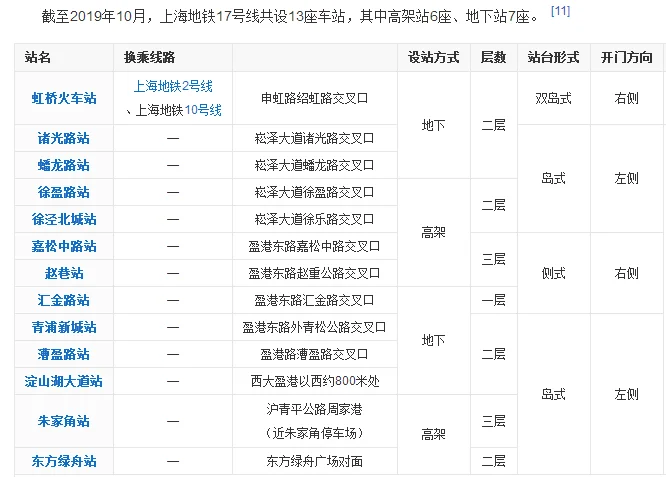The width and height of the screenshot is (666, 477).
Task: Select the 换乘线路 column header
Action: click(x=173, y=57)
